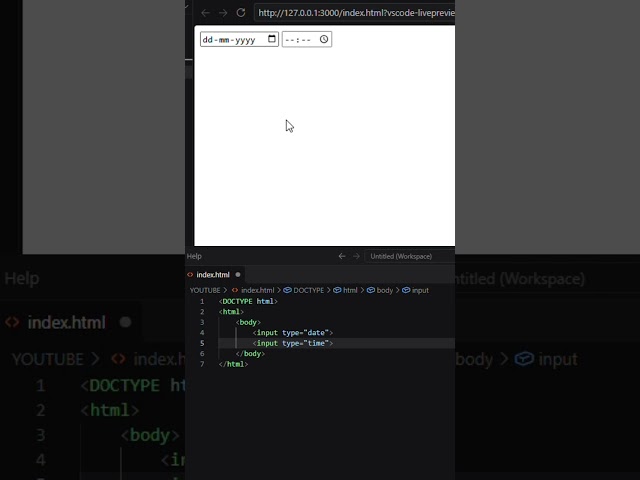The image size is (640, 480).
Task: Click line number 5 in the gutter
Action: (x=202, y=343)
